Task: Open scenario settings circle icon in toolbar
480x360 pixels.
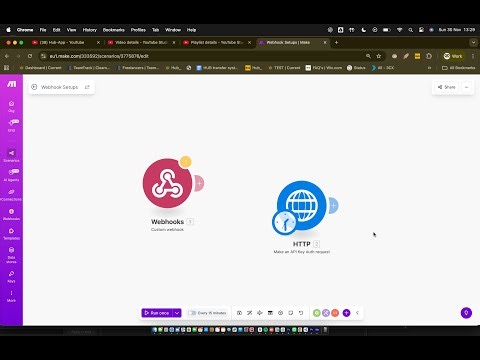Action: tap(281, 313)
